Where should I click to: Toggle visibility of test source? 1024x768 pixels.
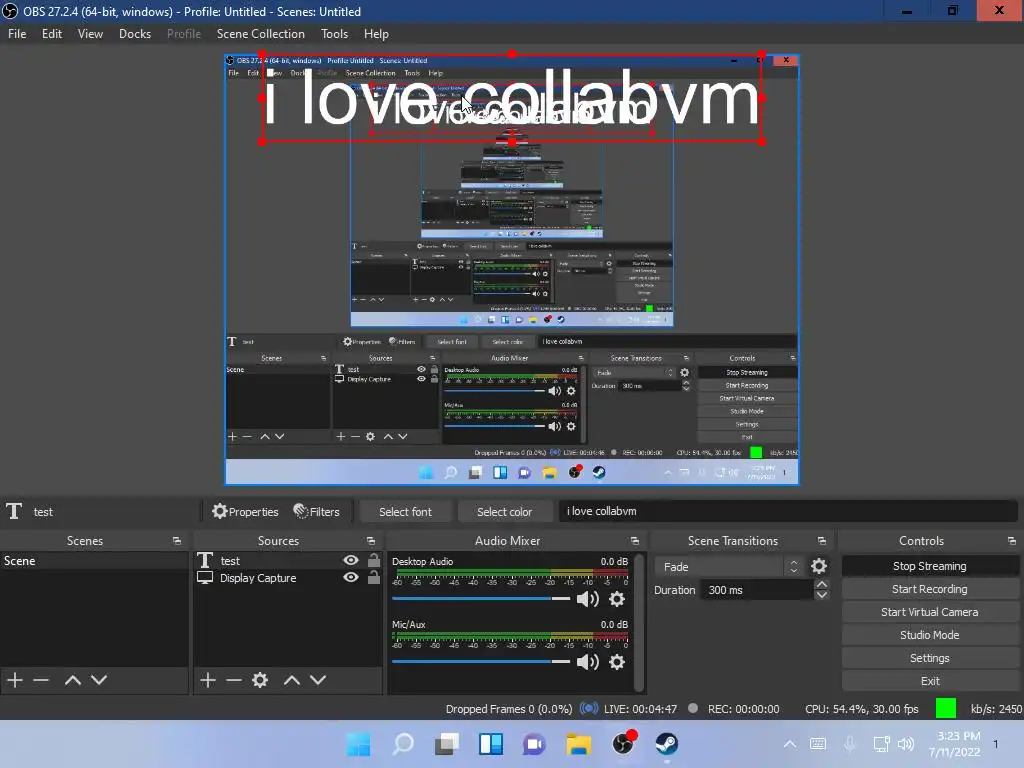point(351,560)
